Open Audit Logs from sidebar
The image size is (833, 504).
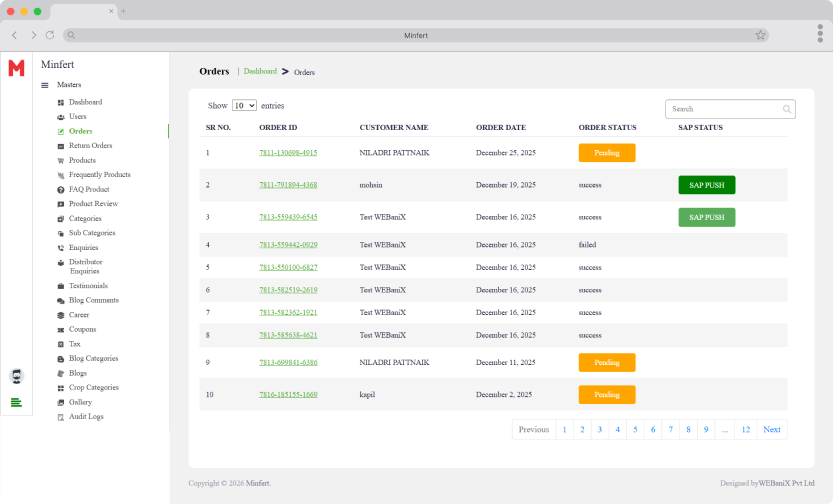(x=86, y=416)
